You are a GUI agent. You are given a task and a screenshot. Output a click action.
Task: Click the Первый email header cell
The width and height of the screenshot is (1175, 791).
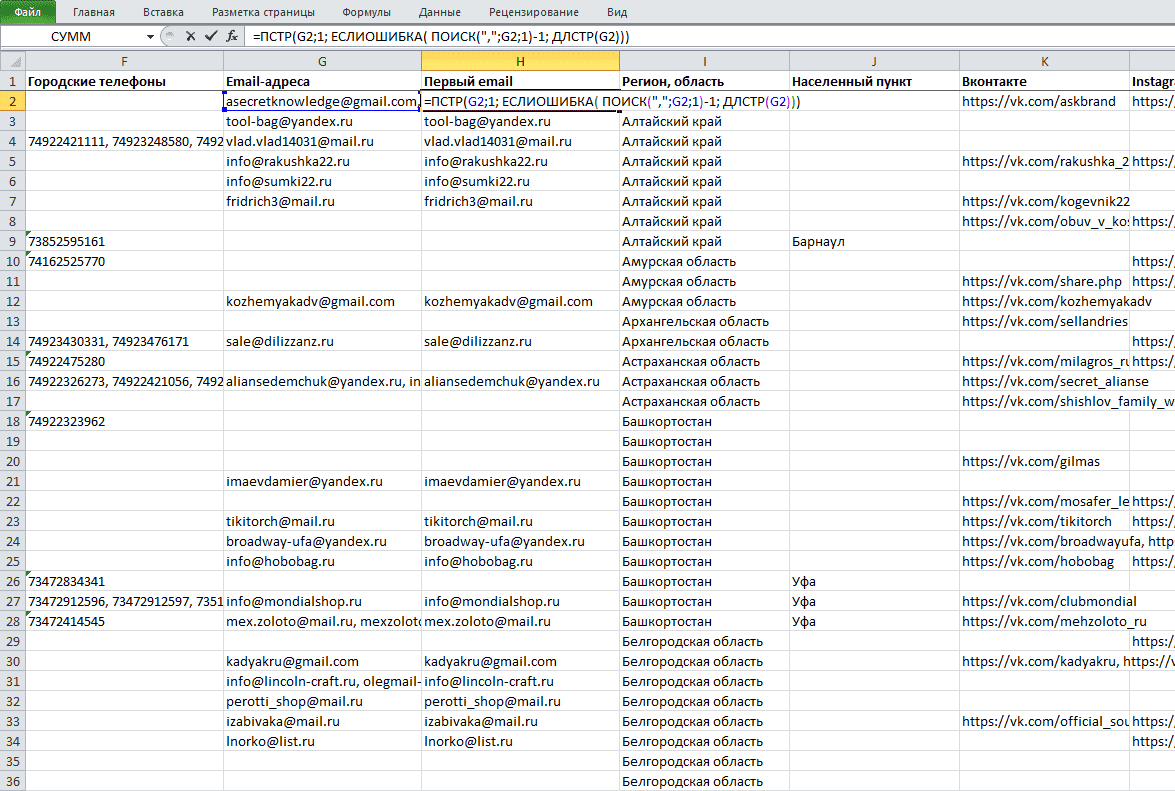pyautogui.click(x=520, y=82)
